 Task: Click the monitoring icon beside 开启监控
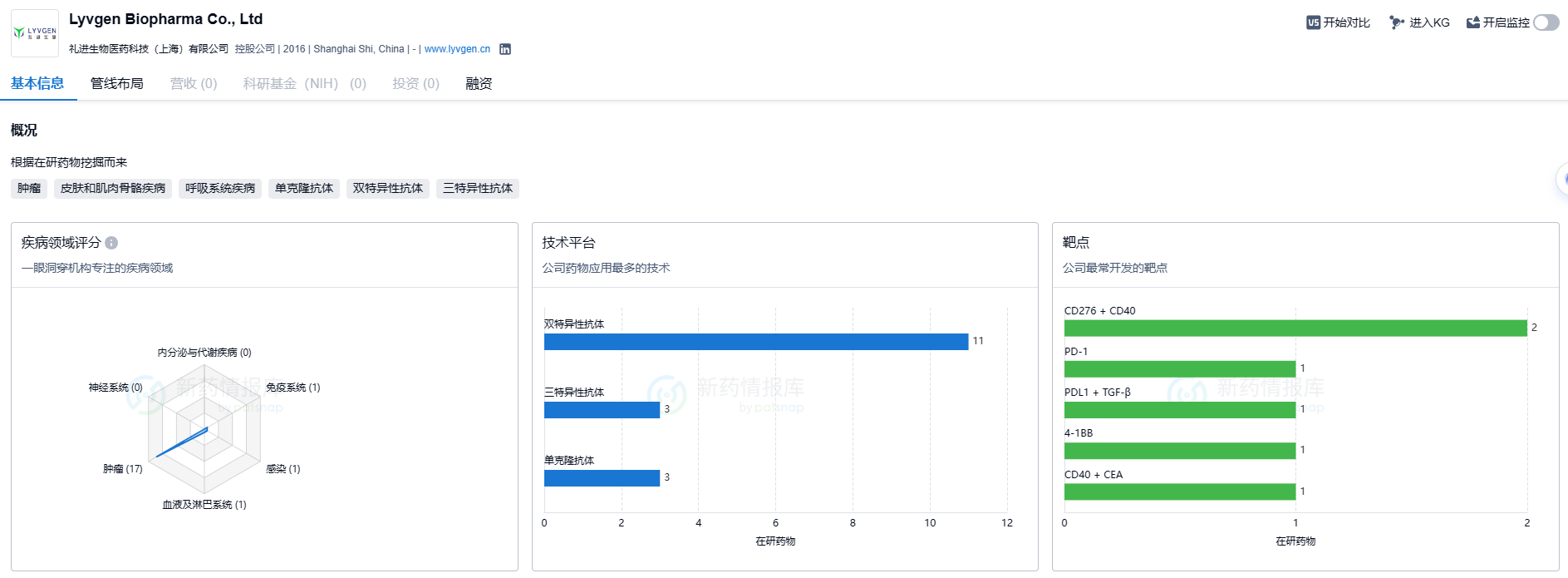tap(1472, 22)
